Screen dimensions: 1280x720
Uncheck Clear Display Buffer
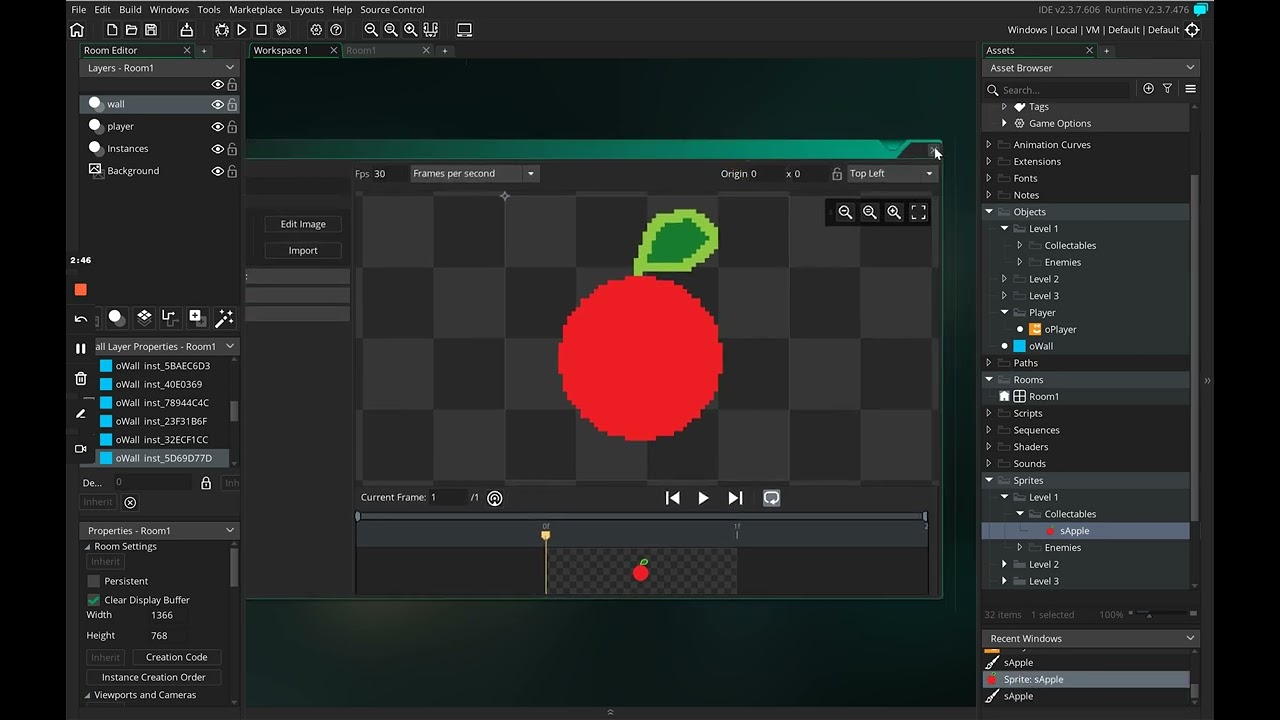[94, 600]
